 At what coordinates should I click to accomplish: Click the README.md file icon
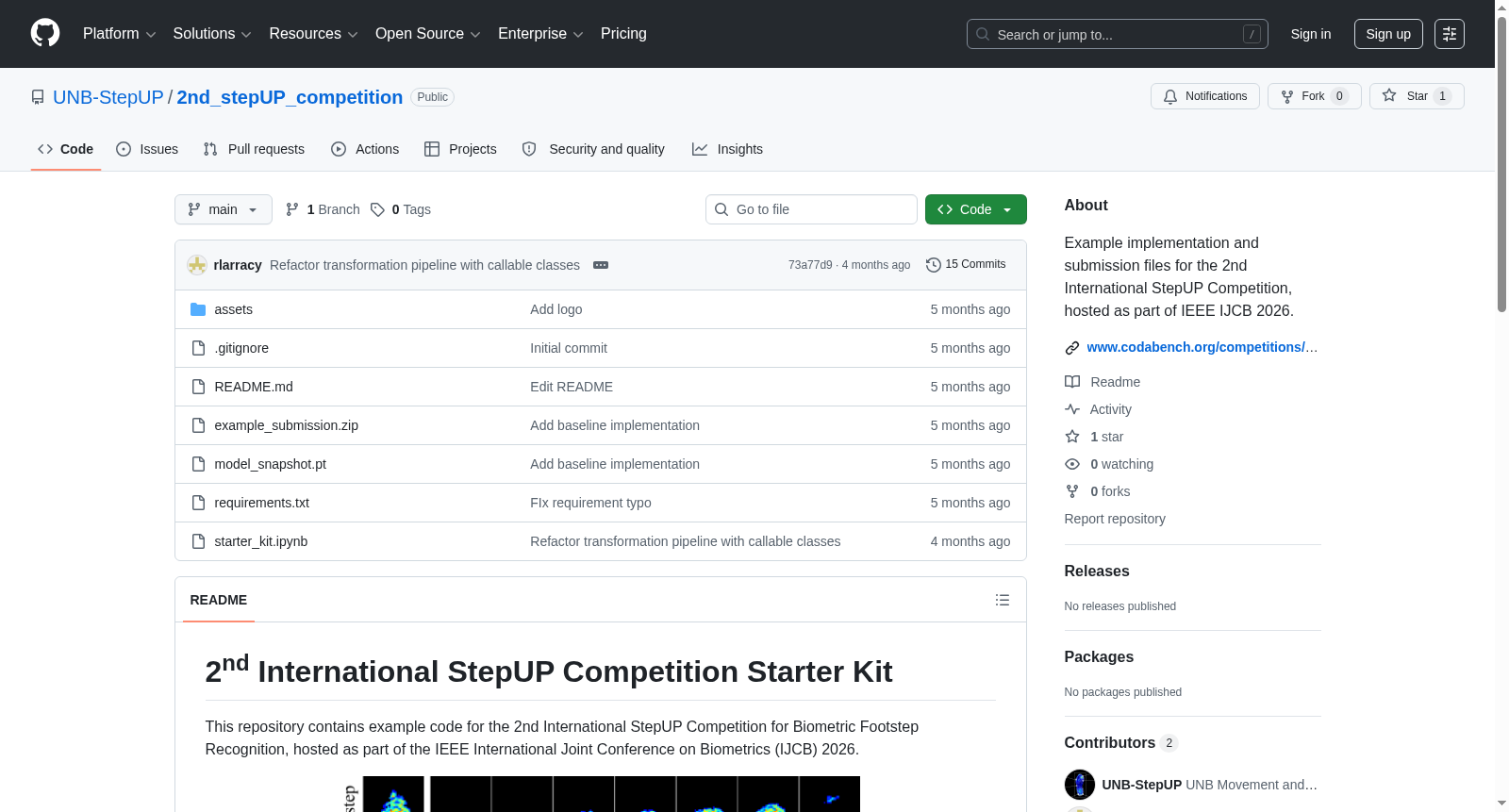click(x=198, y=387)
